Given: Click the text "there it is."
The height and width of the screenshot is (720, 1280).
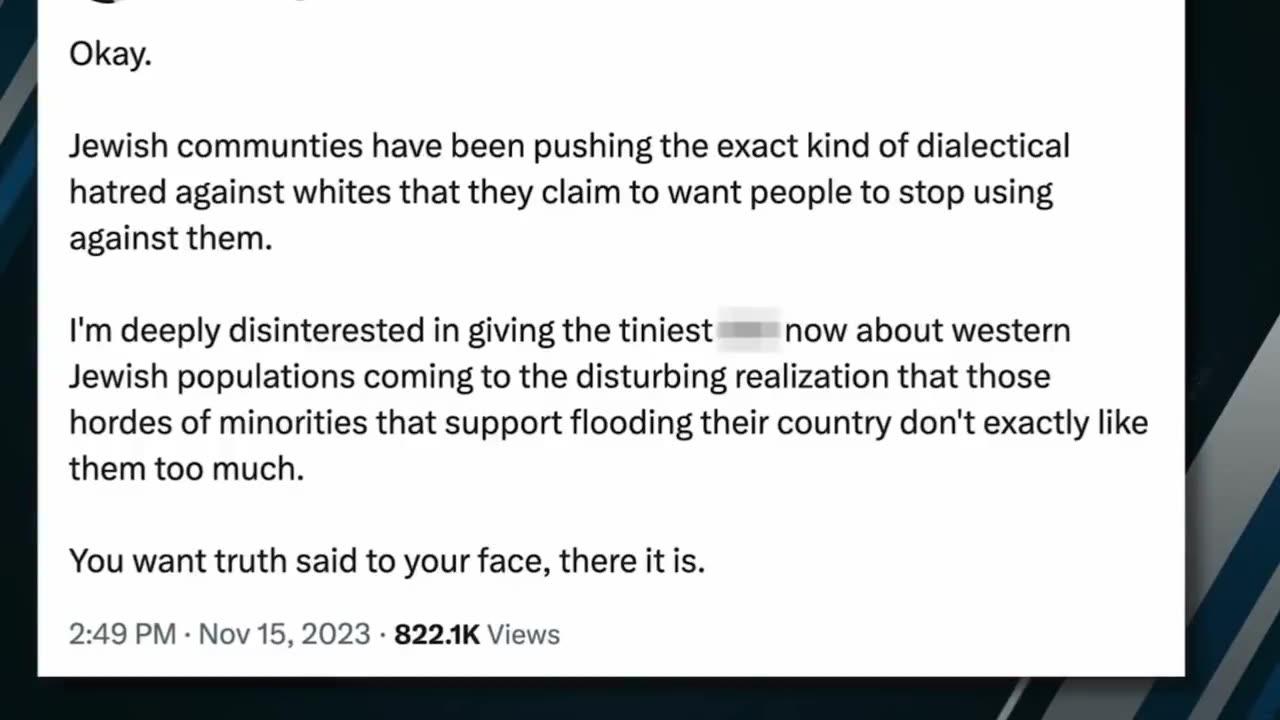Looking at the screenshot, I should (632, 561).
